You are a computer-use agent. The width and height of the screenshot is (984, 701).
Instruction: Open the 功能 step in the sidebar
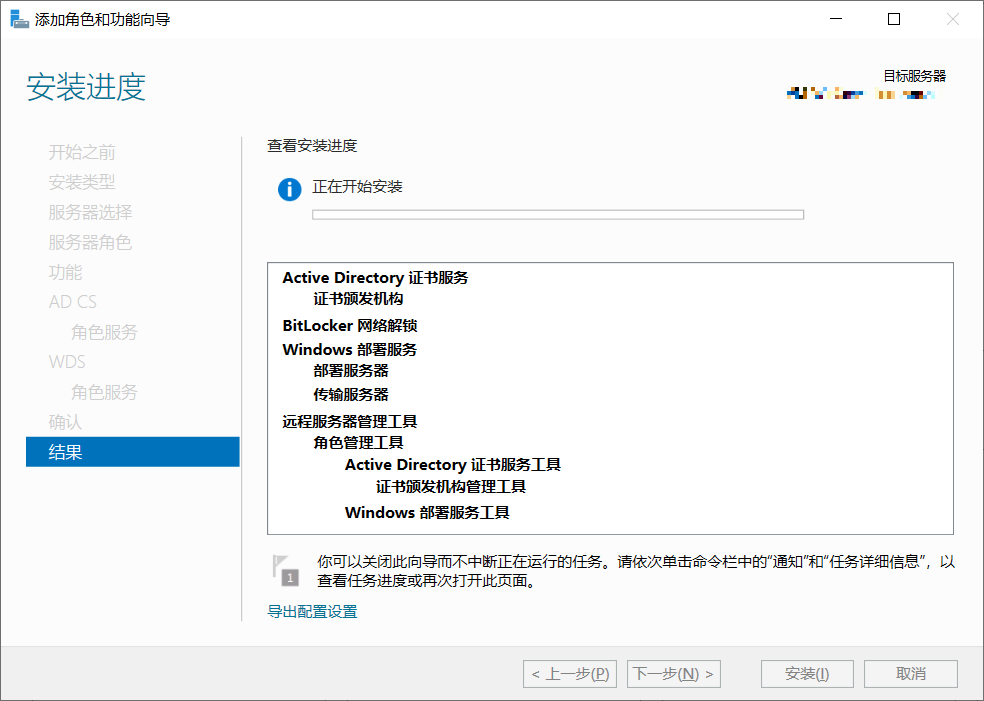point(64,271)
